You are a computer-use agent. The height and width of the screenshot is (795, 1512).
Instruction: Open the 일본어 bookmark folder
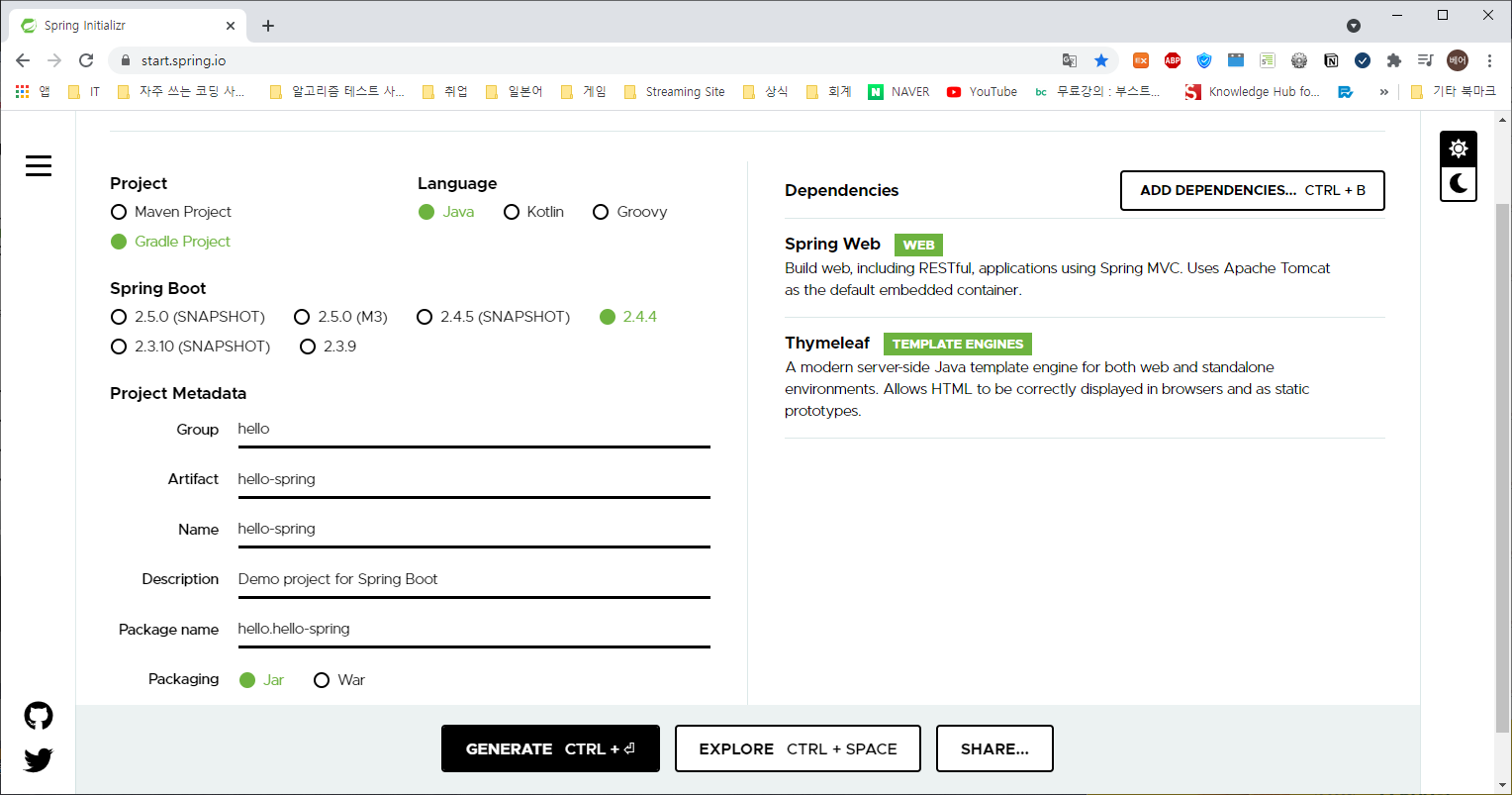click(514, 91)
